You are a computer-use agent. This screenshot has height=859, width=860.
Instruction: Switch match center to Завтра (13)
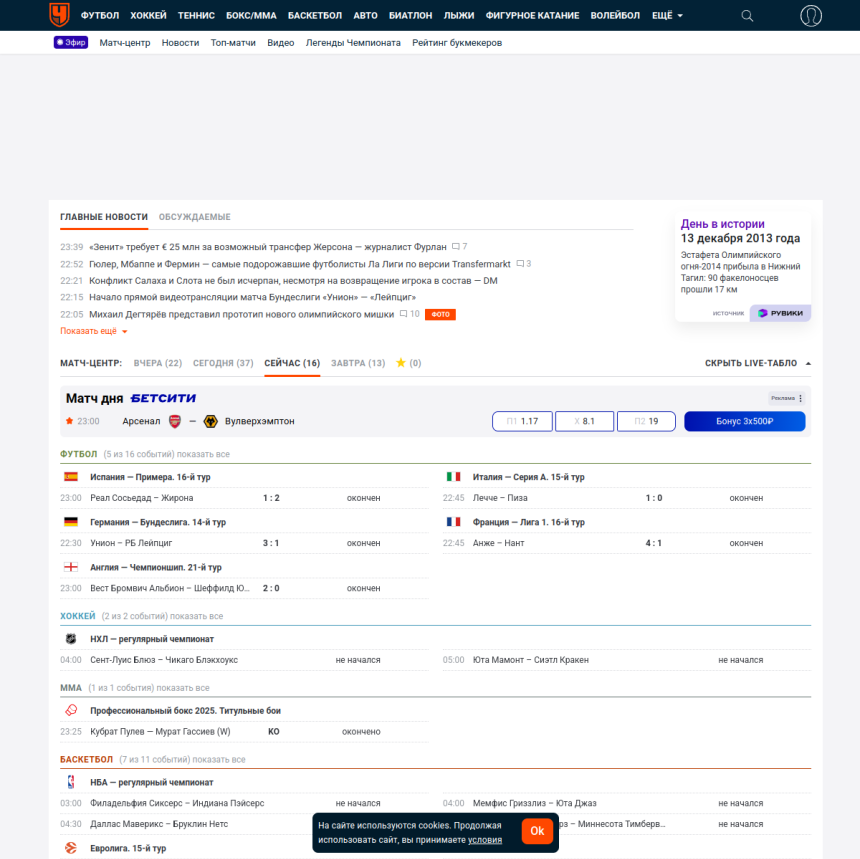tap(358, 363)
